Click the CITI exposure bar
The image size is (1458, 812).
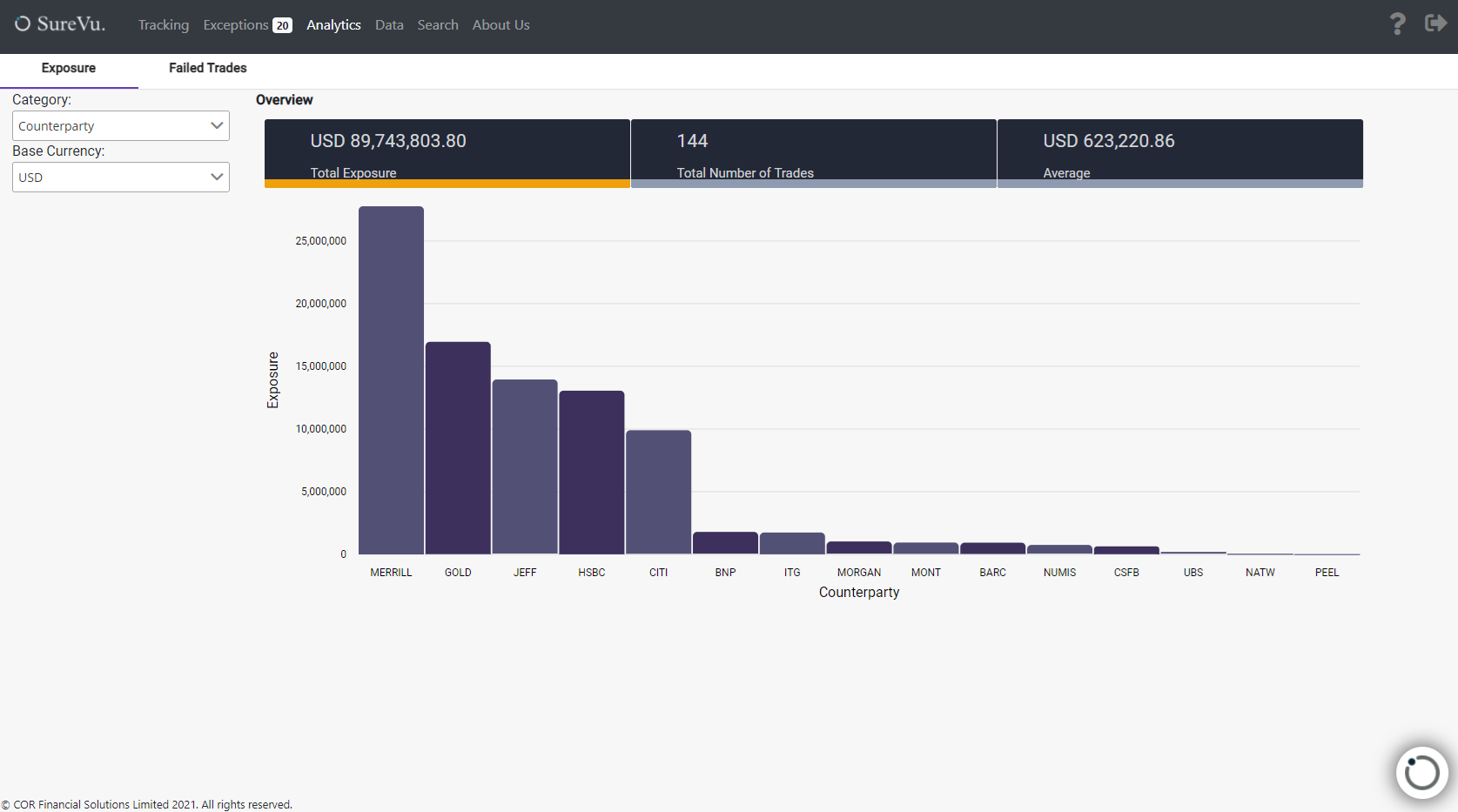point(658,493)
